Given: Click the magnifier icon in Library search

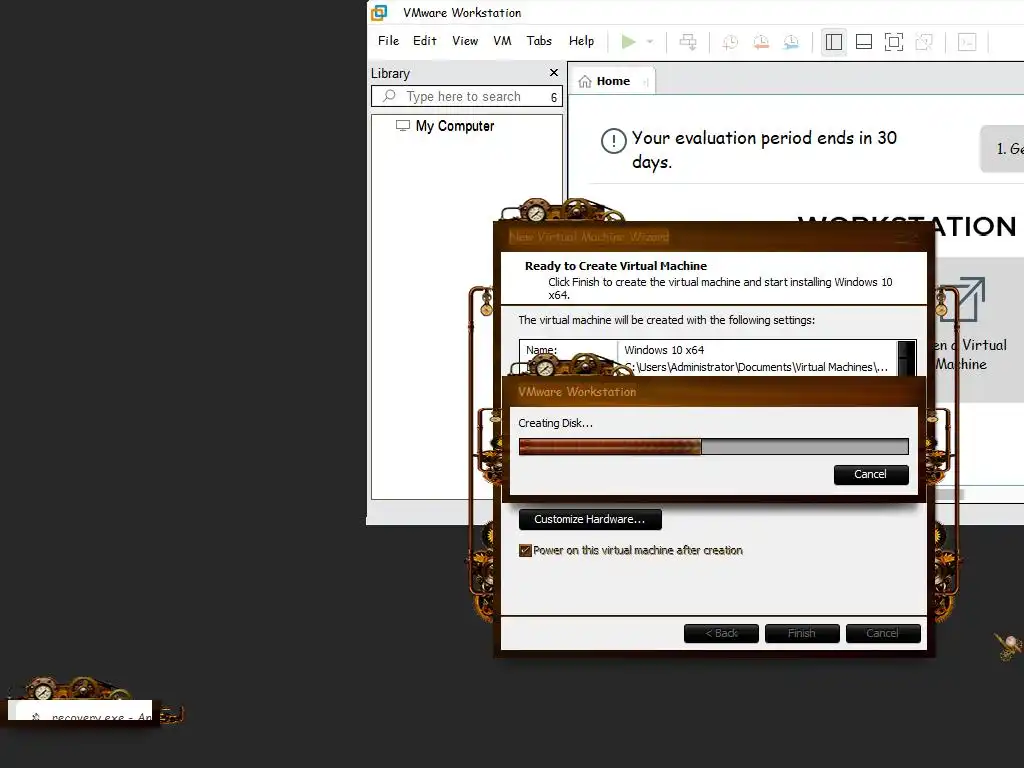Looking at the screenshot, I should (x=389, y=96).
